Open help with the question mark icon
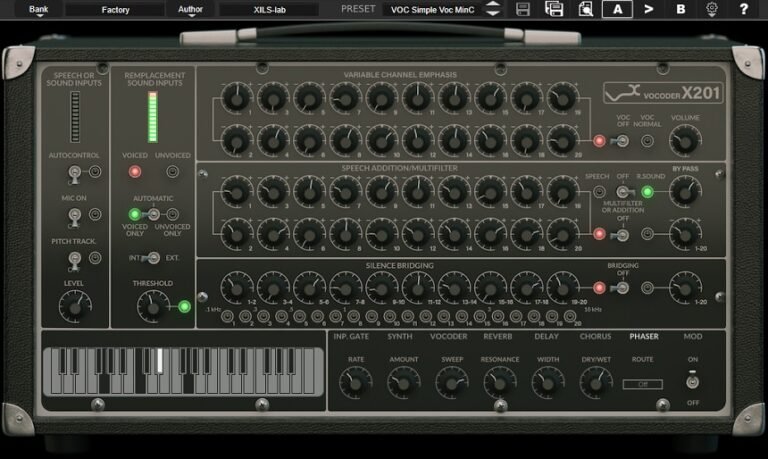The height and width of the screenshot is (459, 768). [744, 9]
